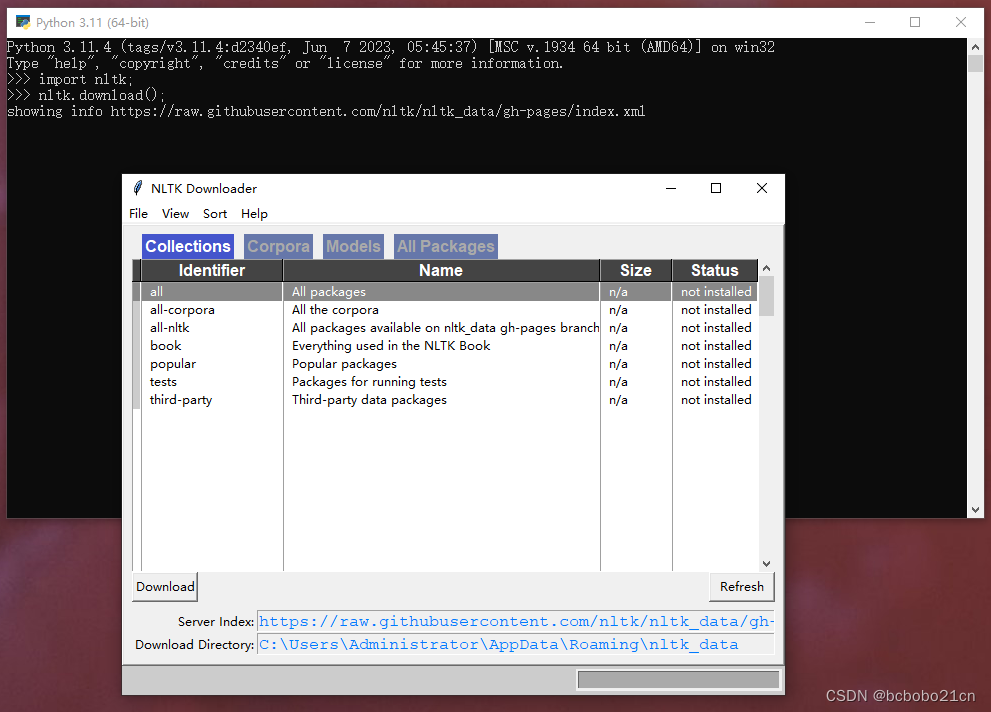This screenshot has width=991, height=712.
Task: Open the Help menu
Action: point(254,214)
